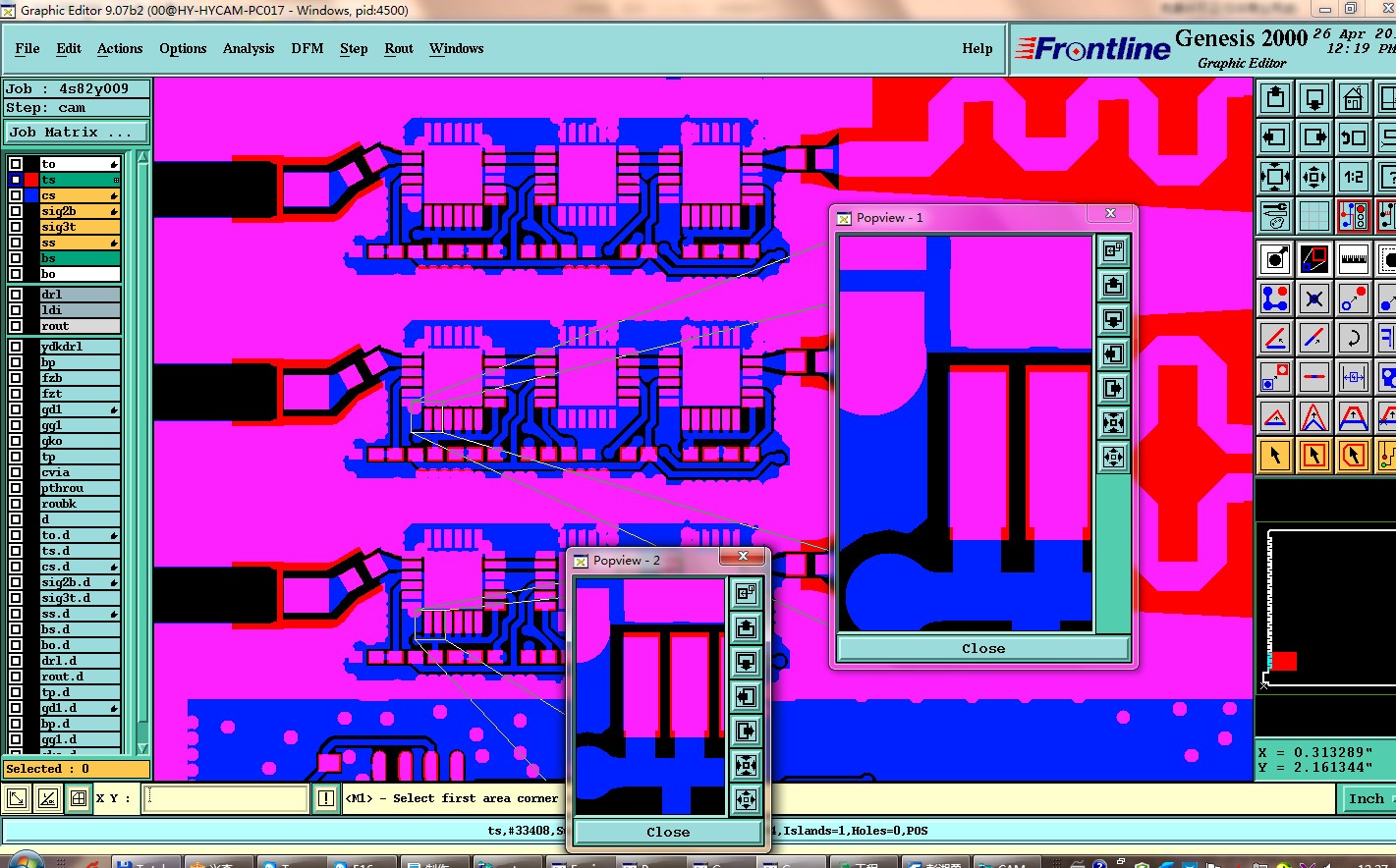
Task: Open the Job Matrix button
Action: click(77, 132)
